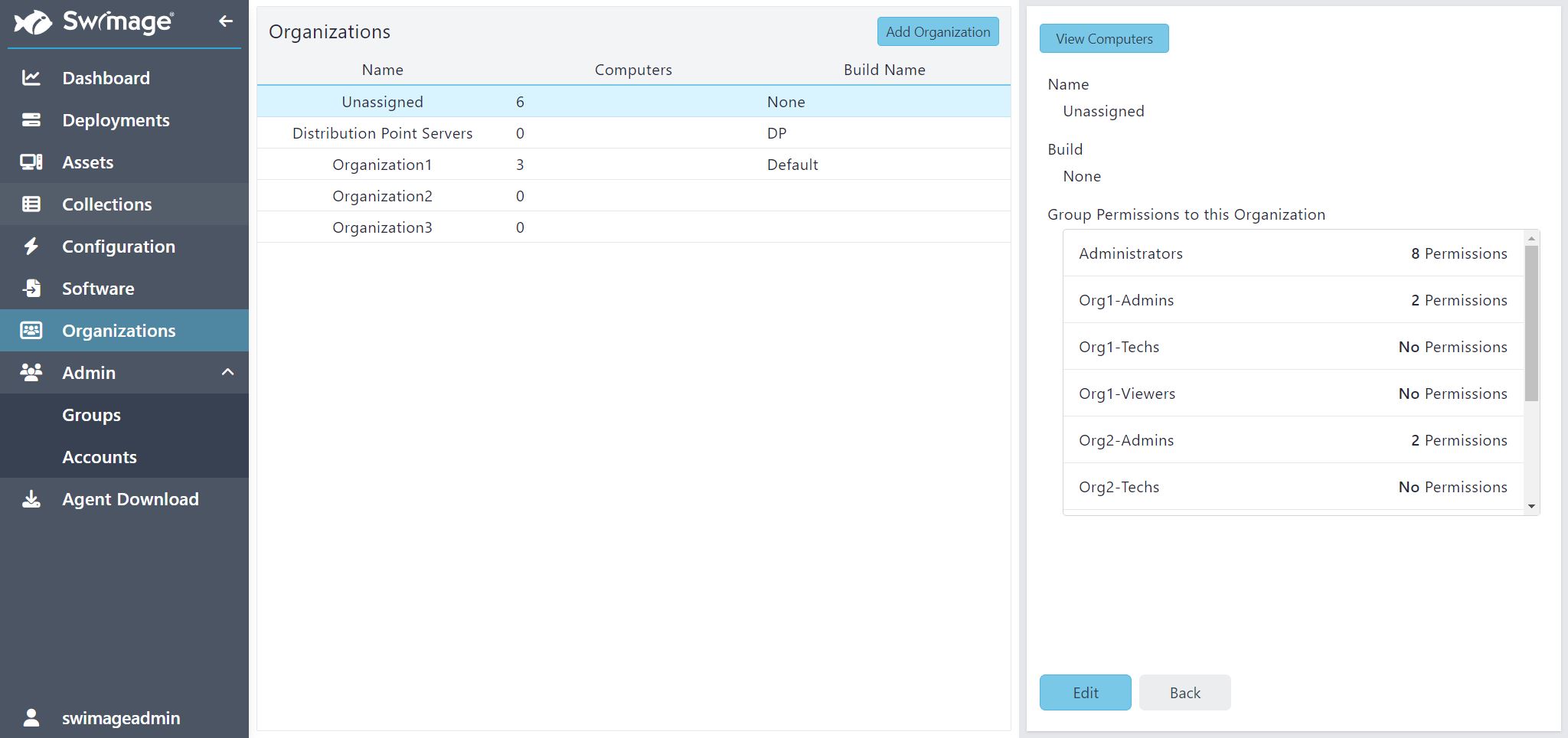The height and width of the screenshot is (738, 1568).
Task: Open Administrators group permissions row
Action: point(1293,253)
